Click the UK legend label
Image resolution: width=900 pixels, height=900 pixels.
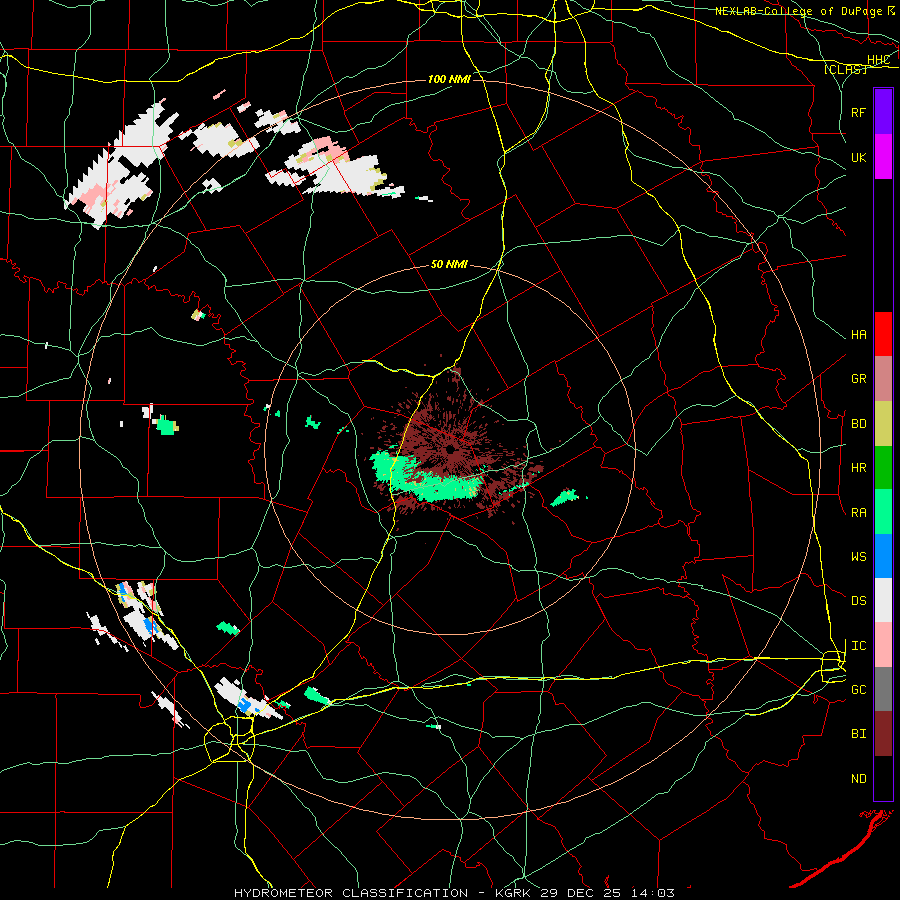pos(858,157)
